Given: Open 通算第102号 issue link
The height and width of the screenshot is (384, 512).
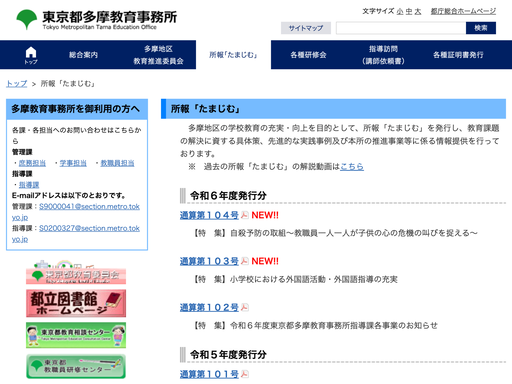Looking at the screenshot, I should (209, 307).
